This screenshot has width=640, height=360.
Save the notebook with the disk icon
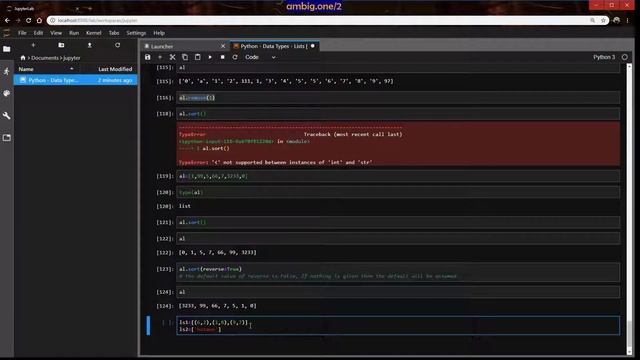pos(148,57)
